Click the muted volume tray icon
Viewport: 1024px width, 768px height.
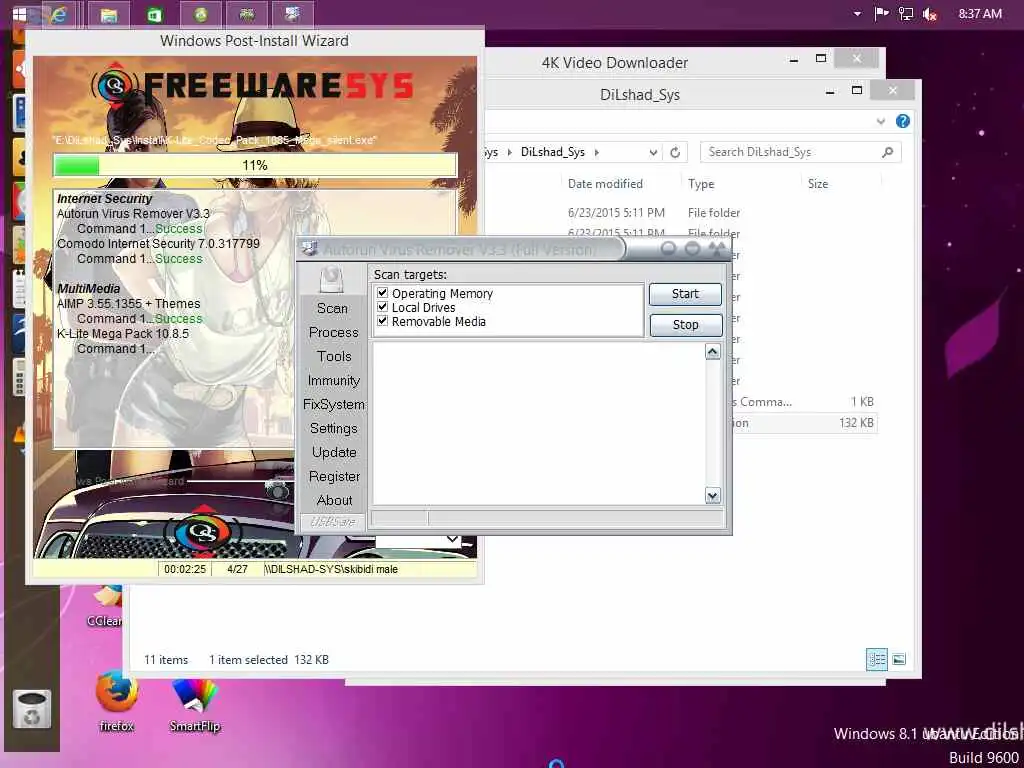click(930, 14)
